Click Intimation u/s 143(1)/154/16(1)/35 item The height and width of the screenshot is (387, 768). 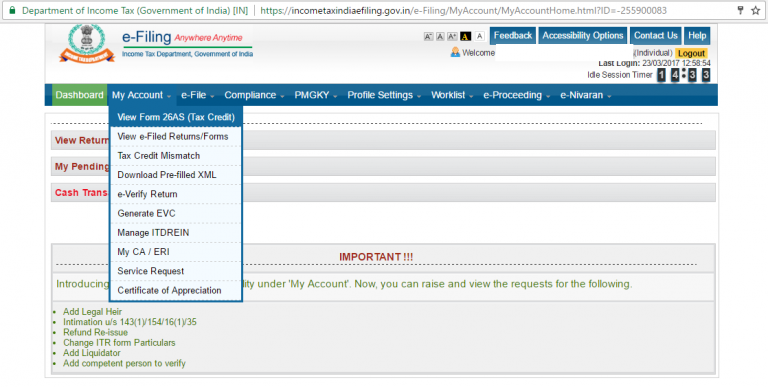click(130, 322)
